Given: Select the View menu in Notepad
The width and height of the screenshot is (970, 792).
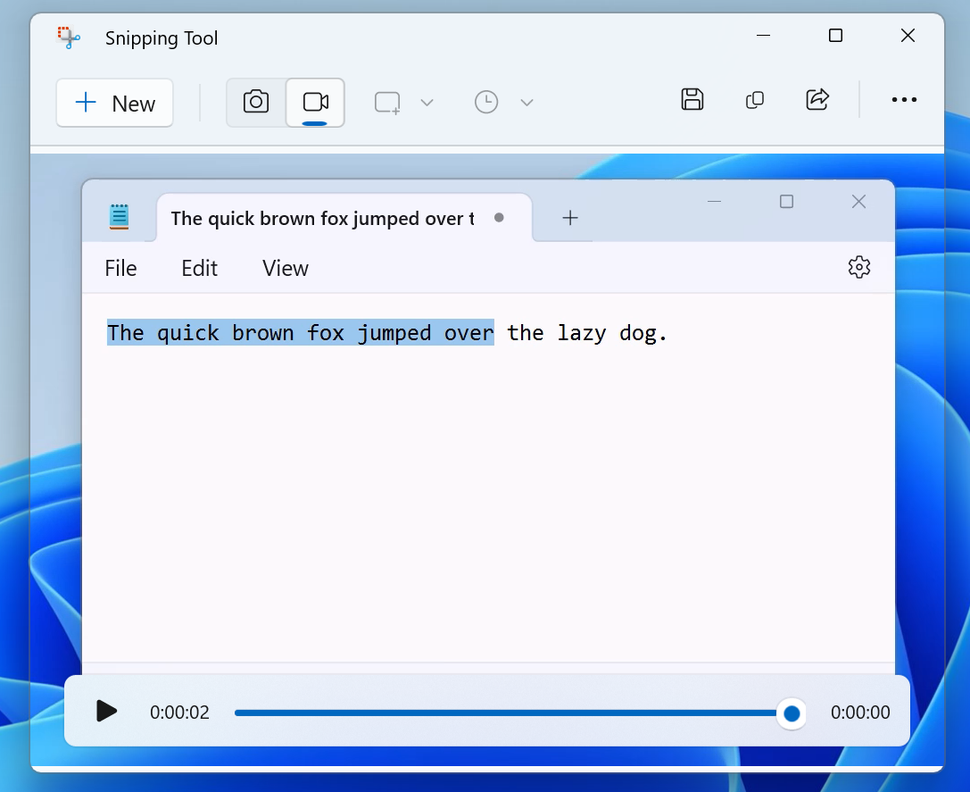Looking at the screenshot, I should 284,268.
